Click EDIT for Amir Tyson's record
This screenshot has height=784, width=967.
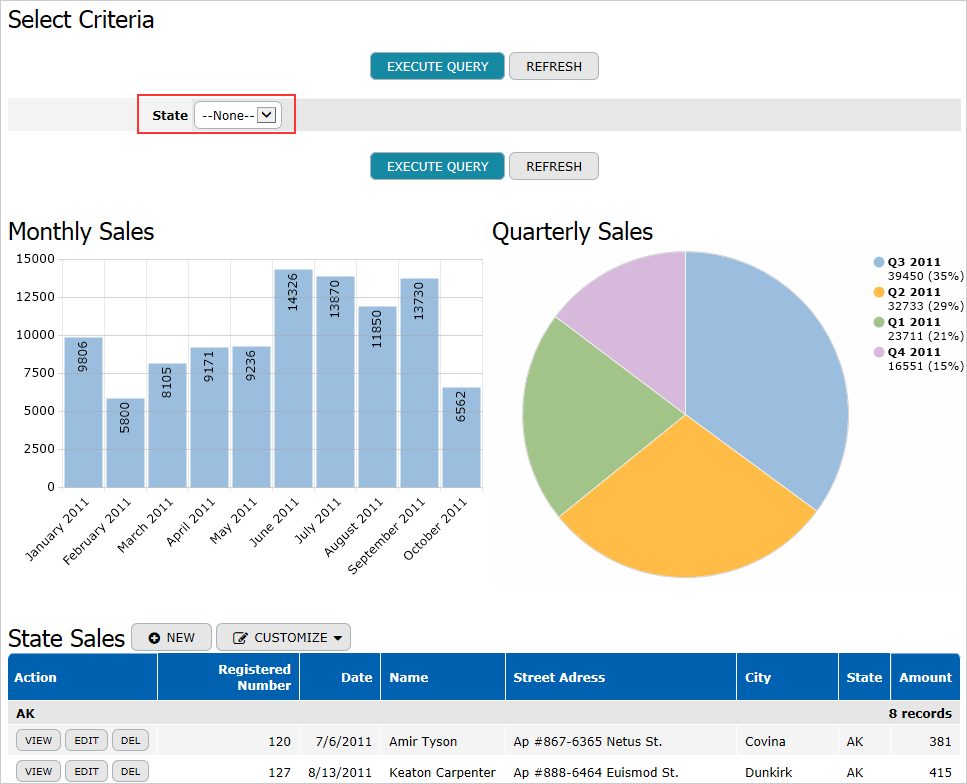(86, 740)
